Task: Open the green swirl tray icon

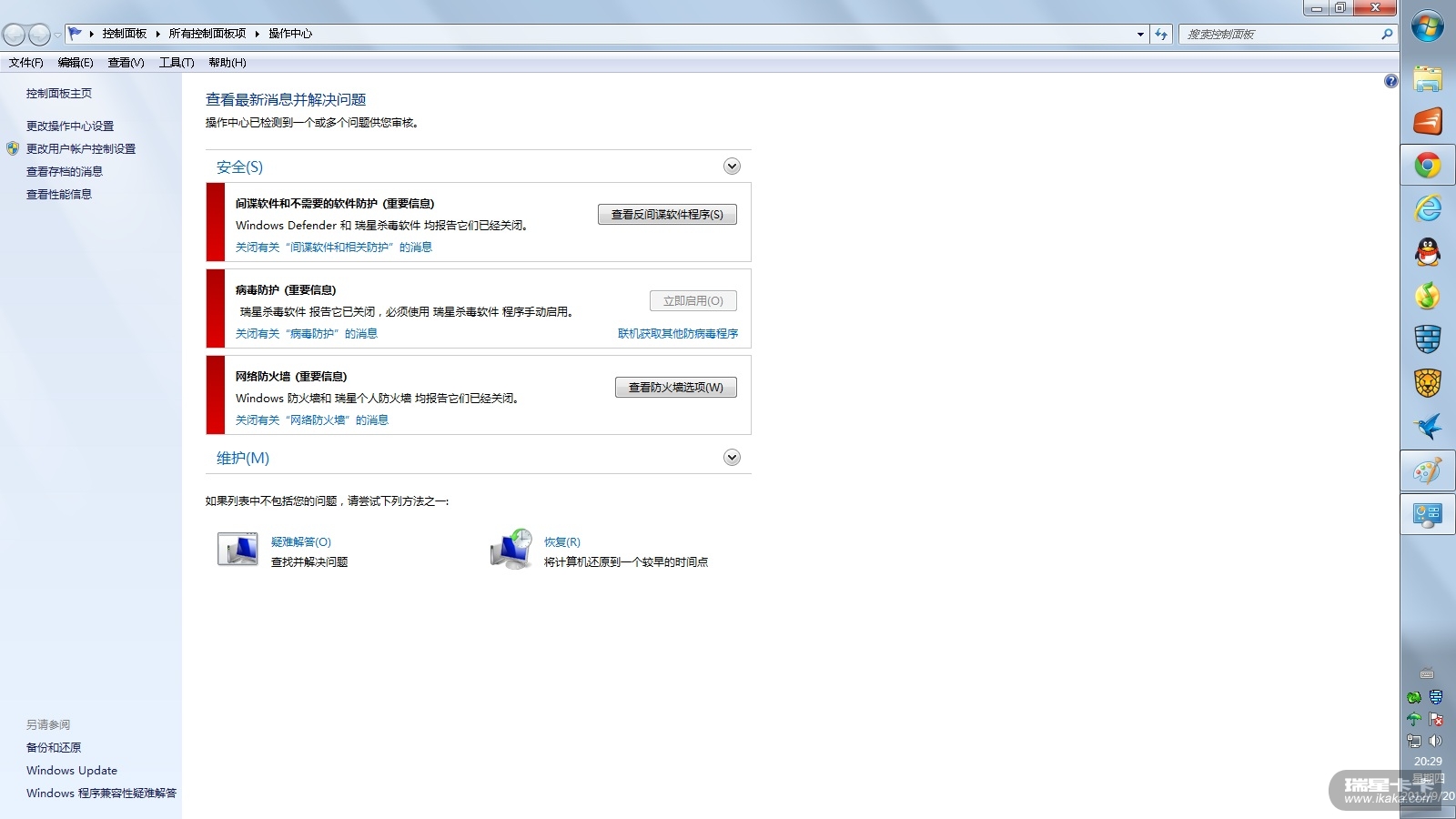Action: click(x=1414, y=698)
